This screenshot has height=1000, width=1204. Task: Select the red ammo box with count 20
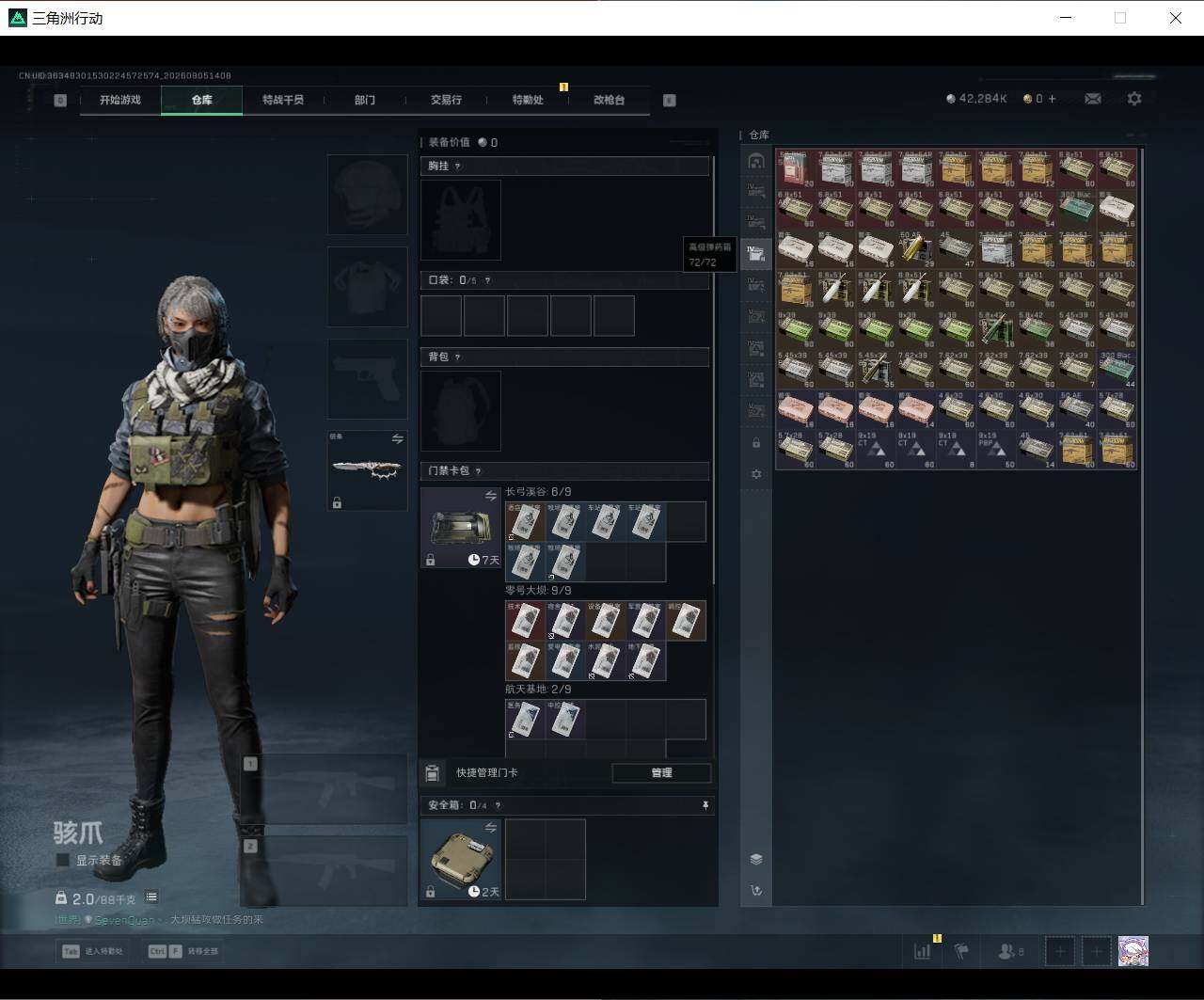(796, 168)
